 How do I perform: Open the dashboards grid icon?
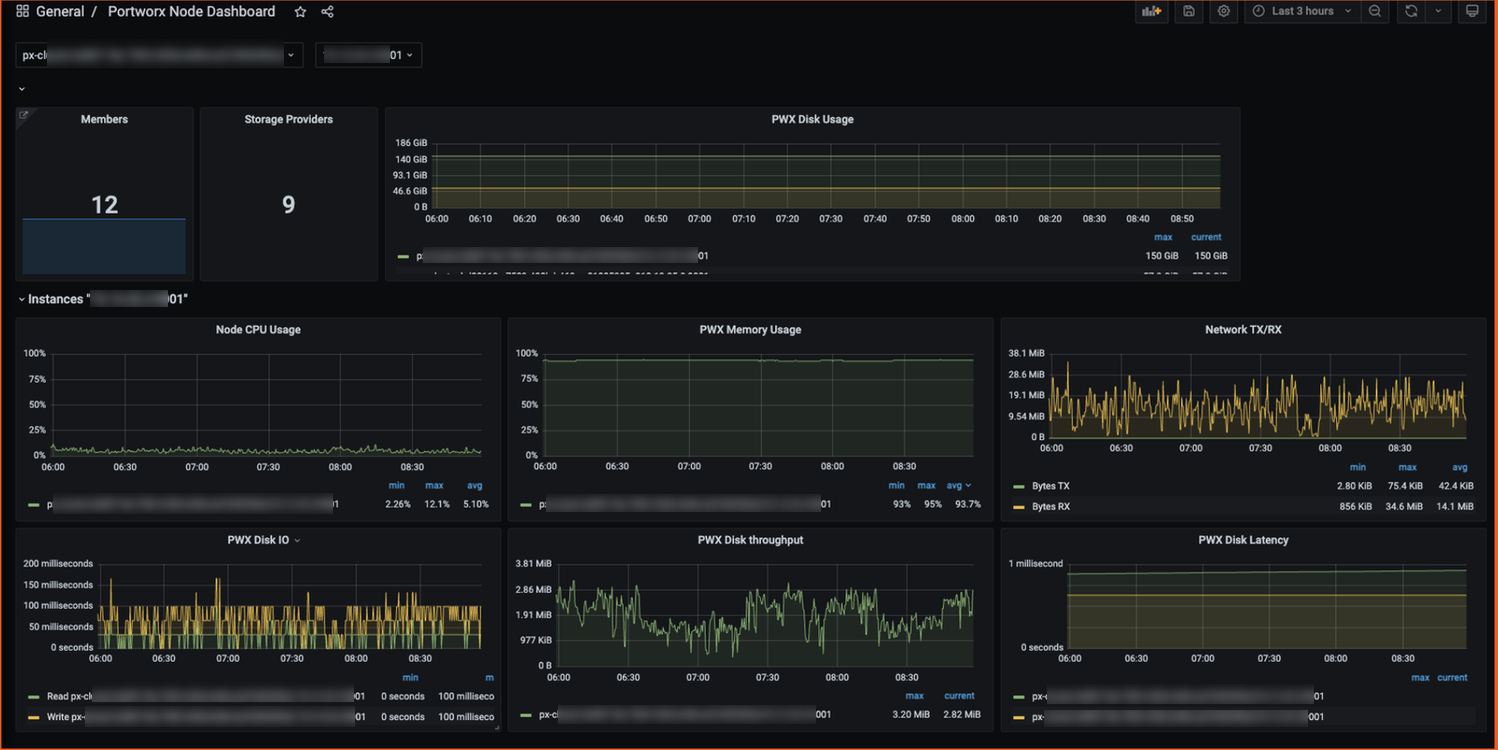[x=22, y=12]
